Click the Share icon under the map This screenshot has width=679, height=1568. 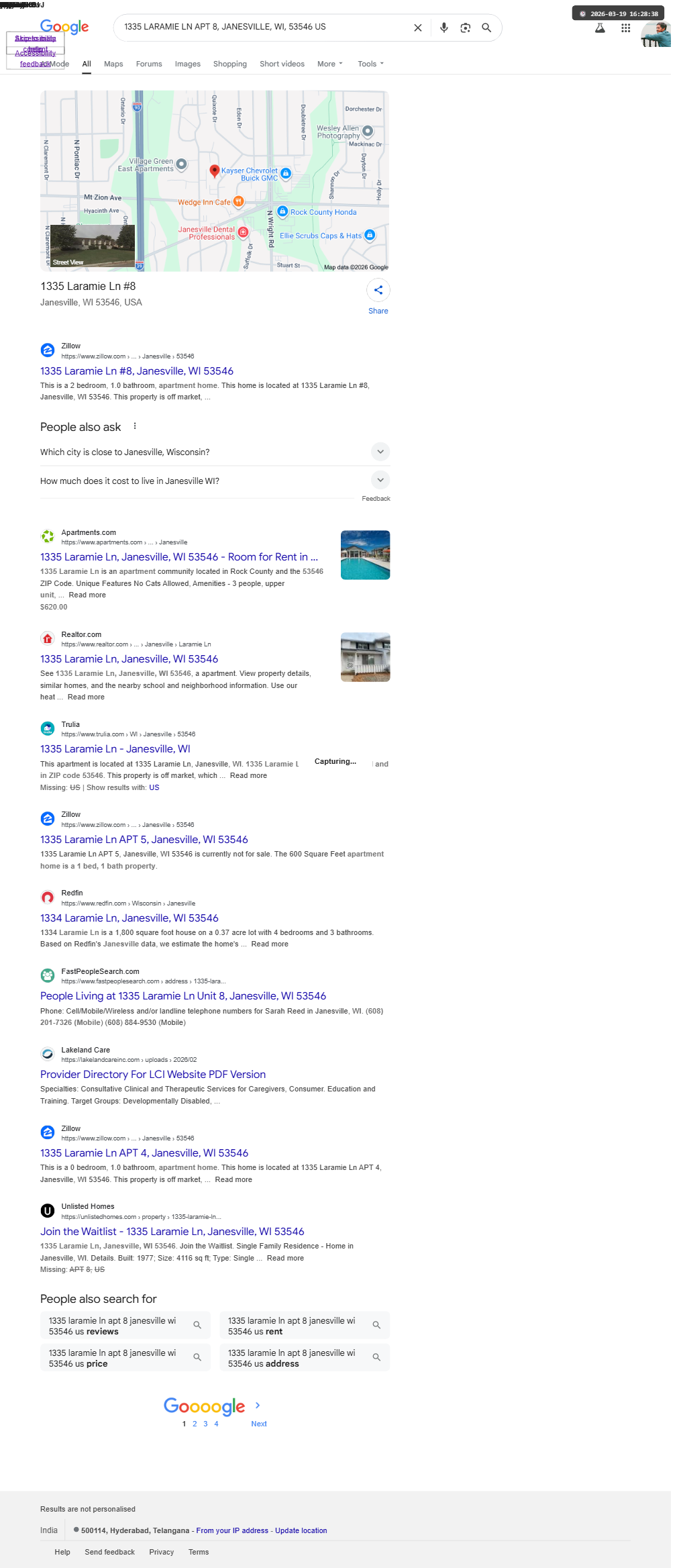(x=378, y=290)
